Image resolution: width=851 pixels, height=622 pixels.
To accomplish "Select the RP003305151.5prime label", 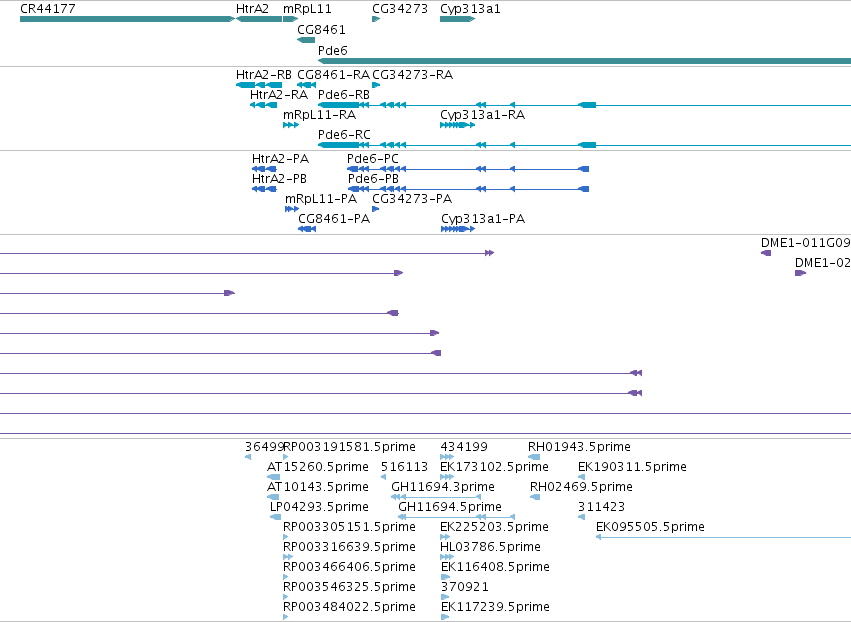I will [x=350, y=527].
